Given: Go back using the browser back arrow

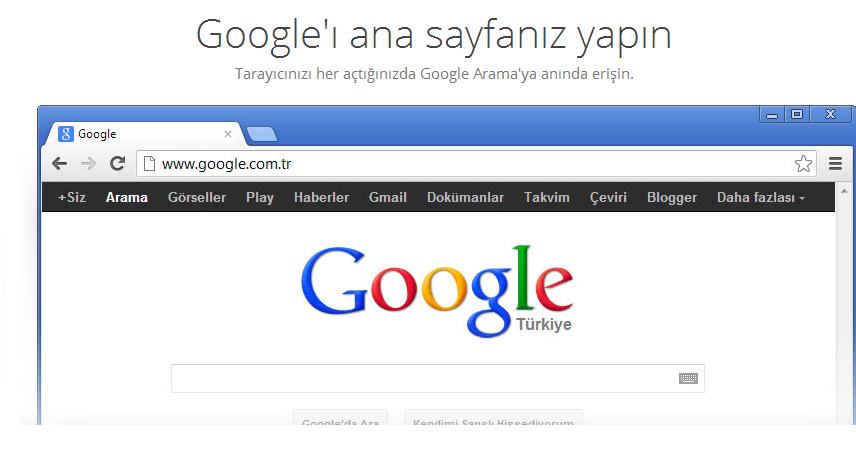Looking at the screenshot, I should pos(60,163).
